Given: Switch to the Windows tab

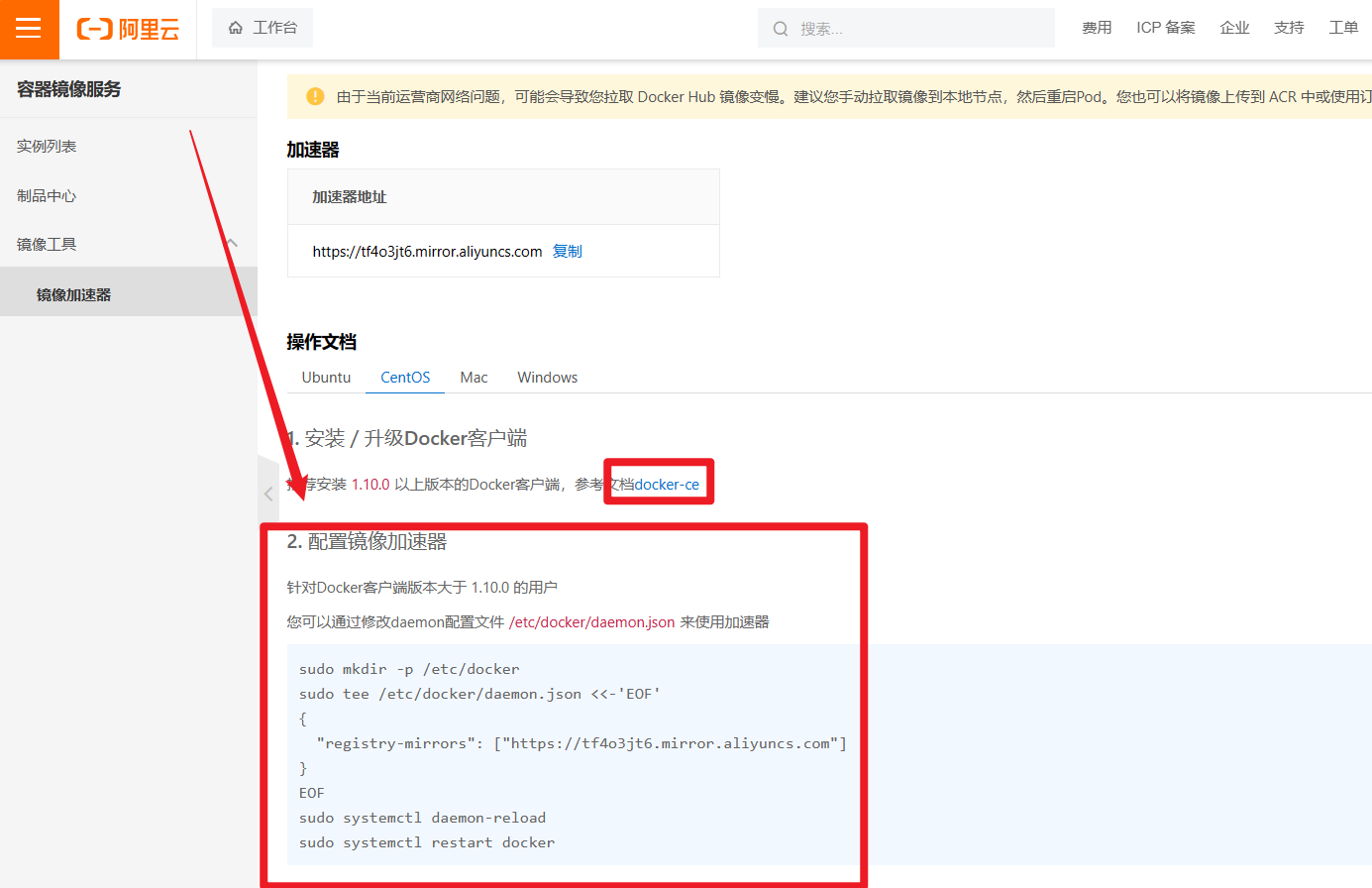Looking at the screenshot, I should 547,378.
